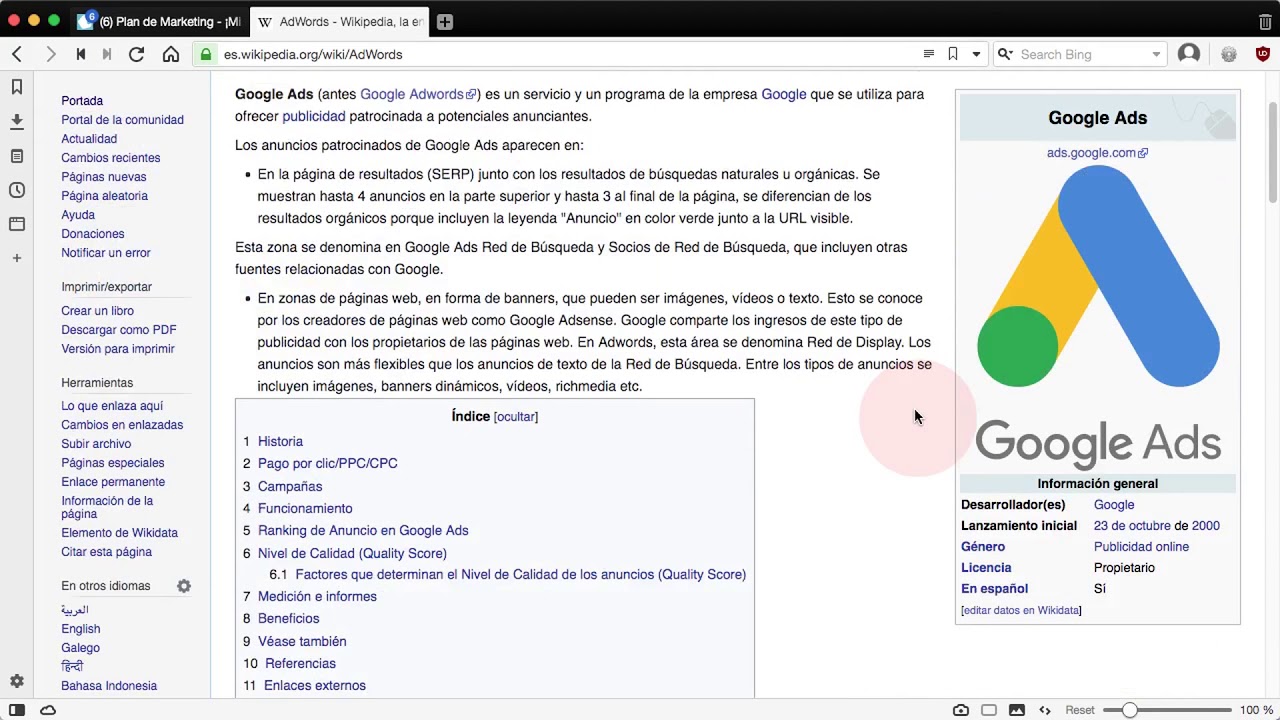This screenshot has height=720, width=1280.
Task: Open the Bookmarks panel in sidebar
Action: point(17,87)
